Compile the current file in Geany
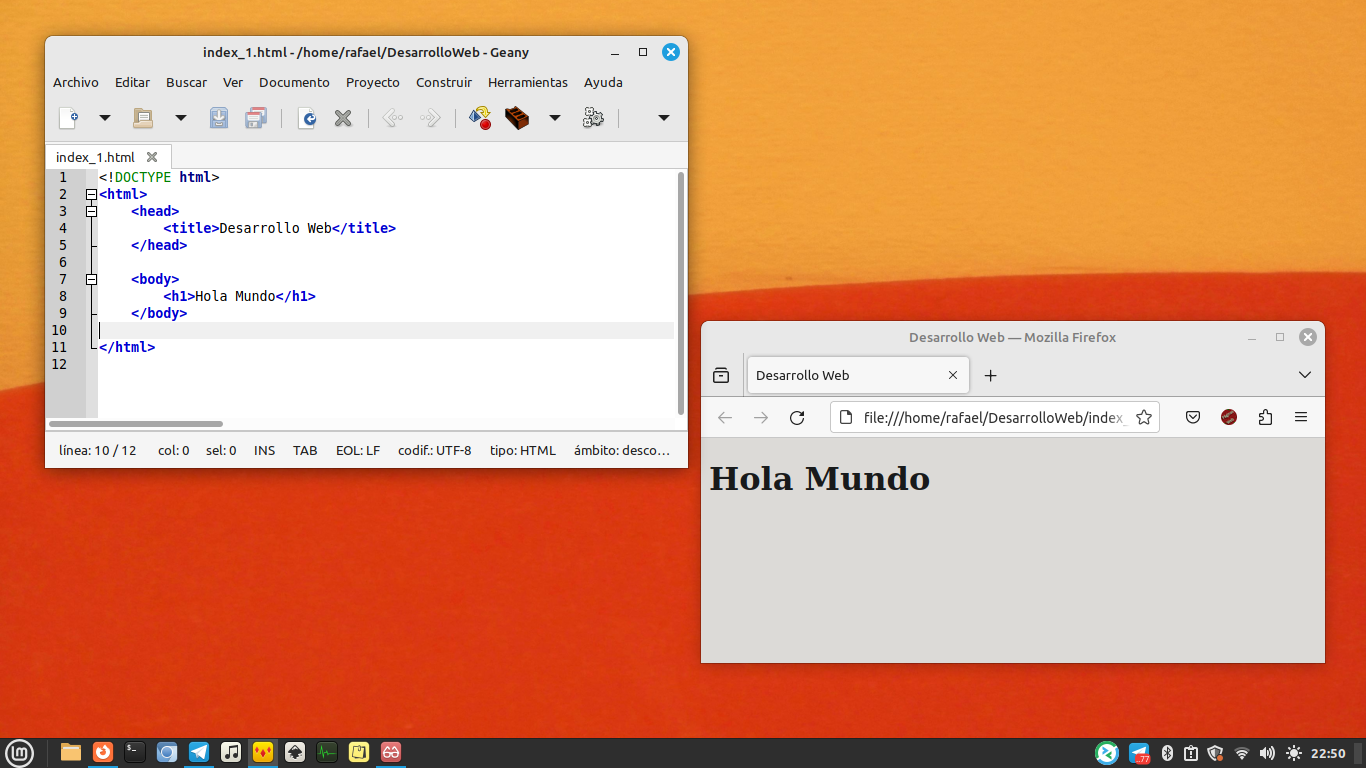Screen dimensions: 1366x768 pos(480,118)
